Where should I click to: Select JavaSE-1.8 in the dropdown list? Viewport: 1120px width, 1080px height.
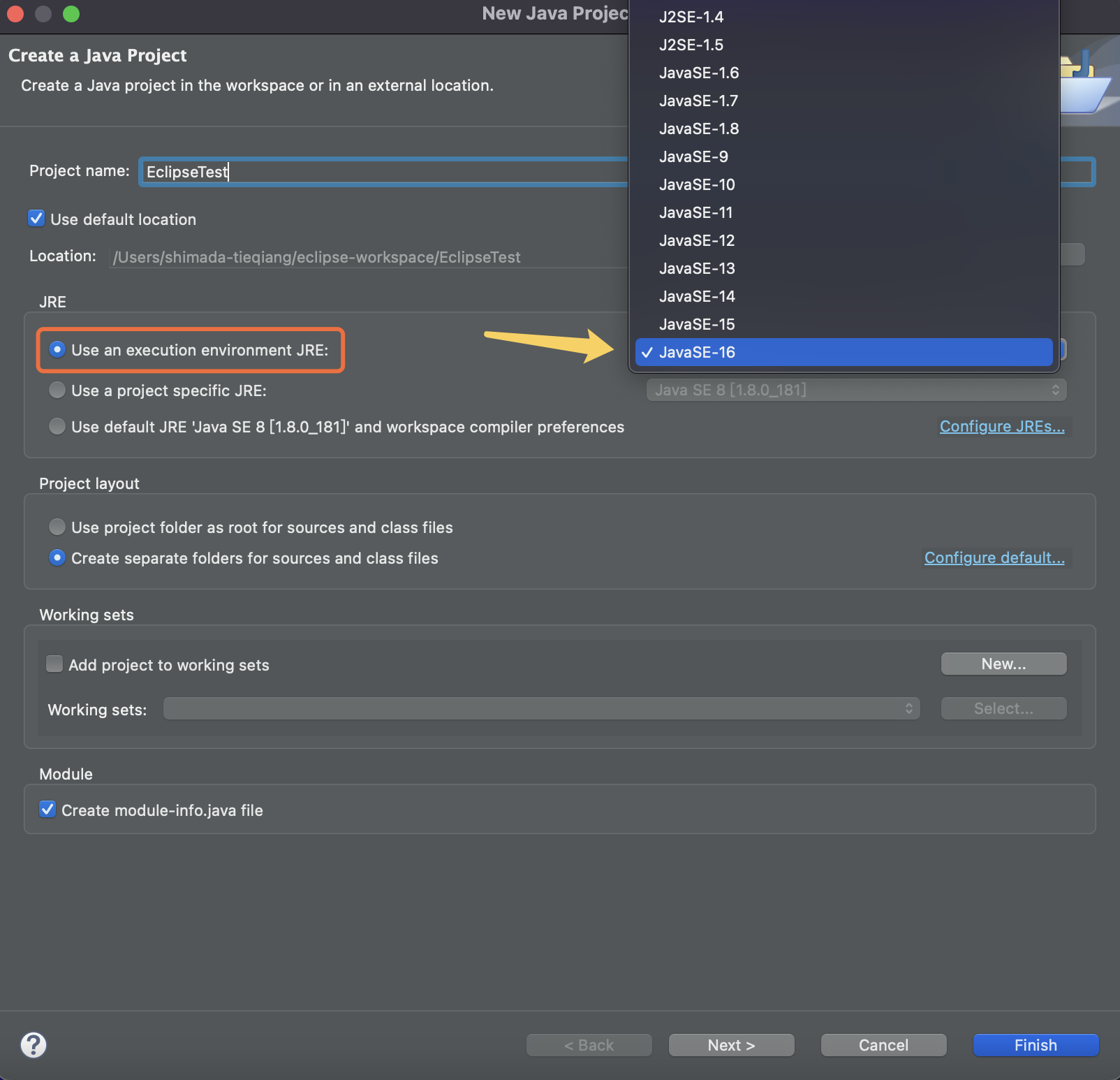pyautogui.click(x=699, y=129)
